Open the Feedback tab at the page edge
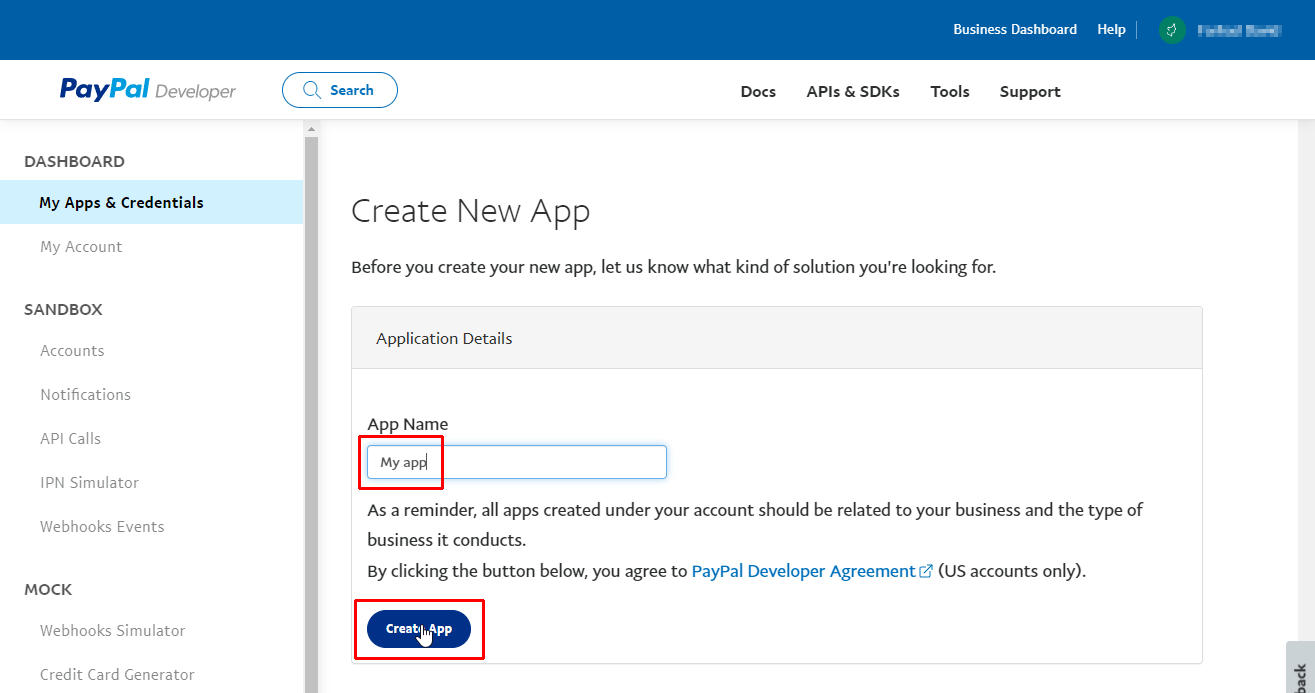 point(1300,668)
